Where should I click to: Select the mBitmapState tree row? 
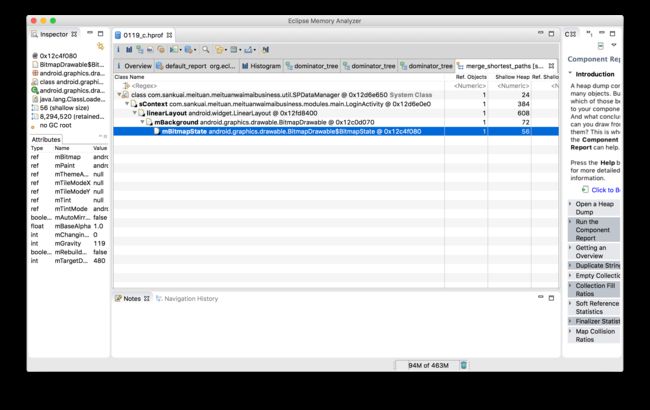[x=336, y=131]
